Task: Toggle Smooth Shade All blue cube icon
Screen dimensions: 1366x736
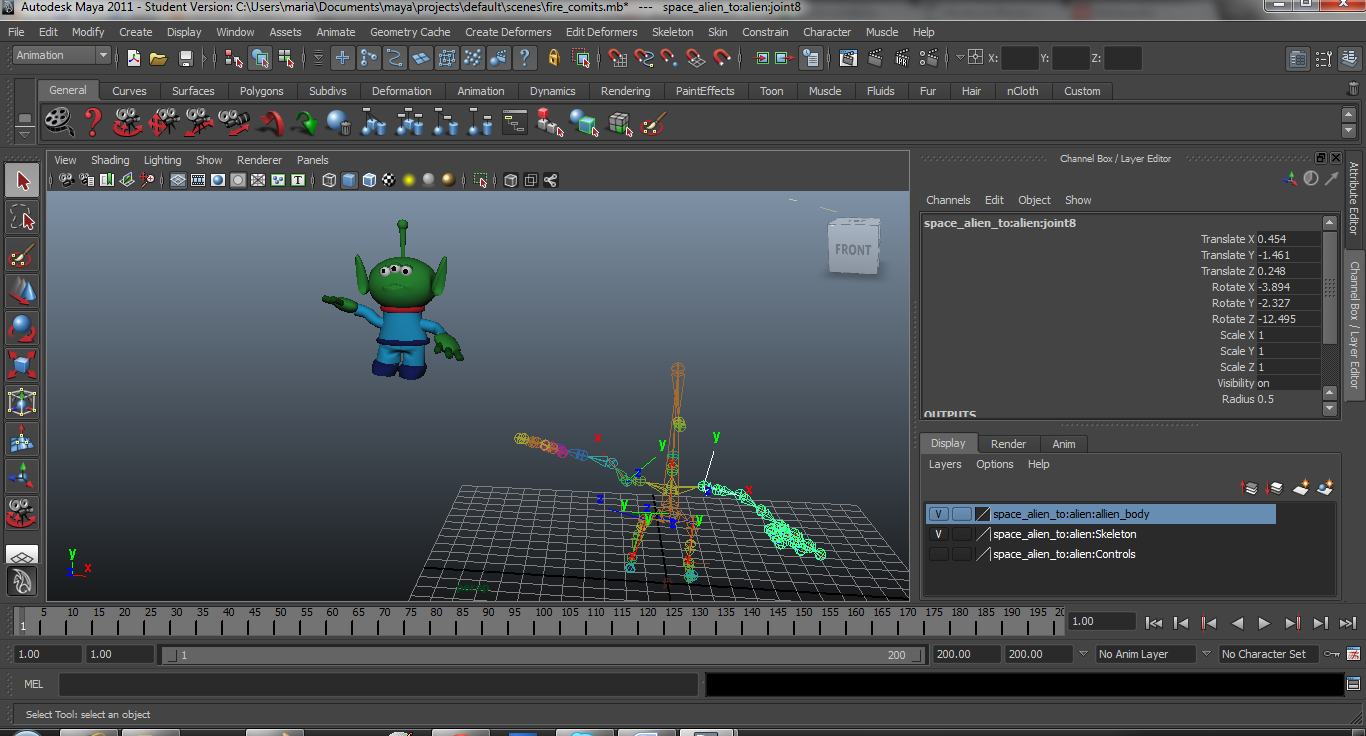Action: [x=349, y=180]
